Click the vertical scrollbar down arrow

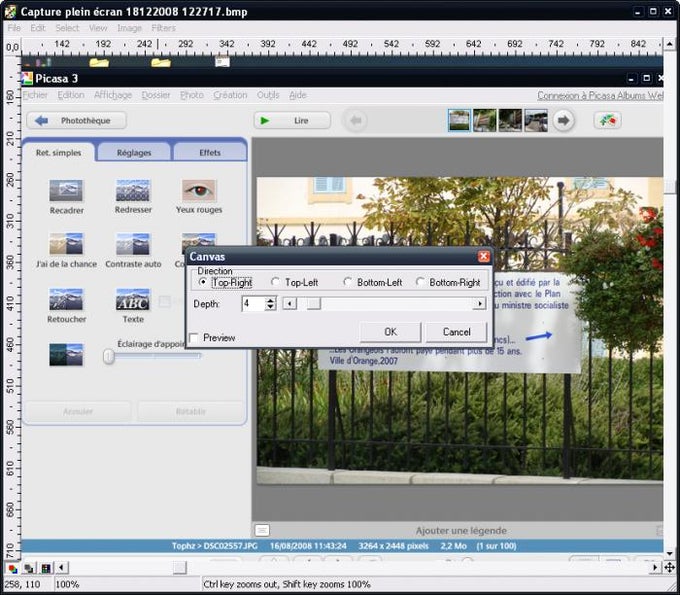669,554
